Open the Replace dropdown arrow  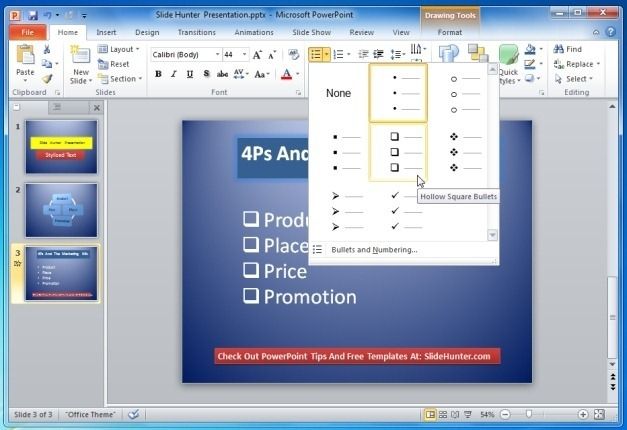599,64
